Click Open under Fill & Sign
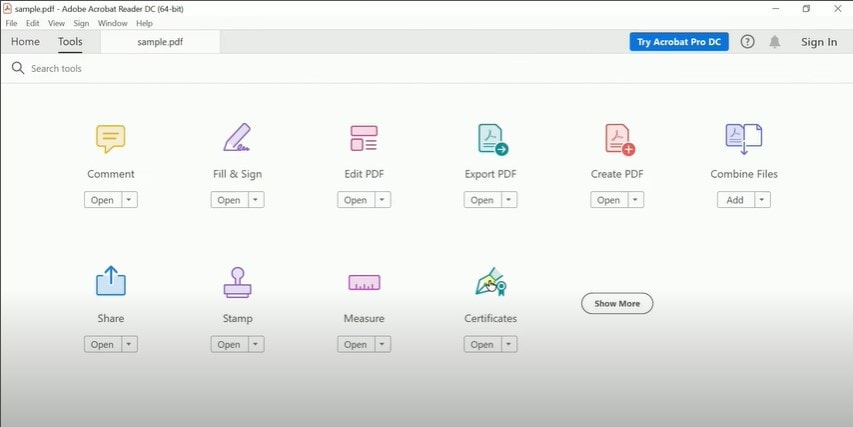 click(x=229, y=200)
